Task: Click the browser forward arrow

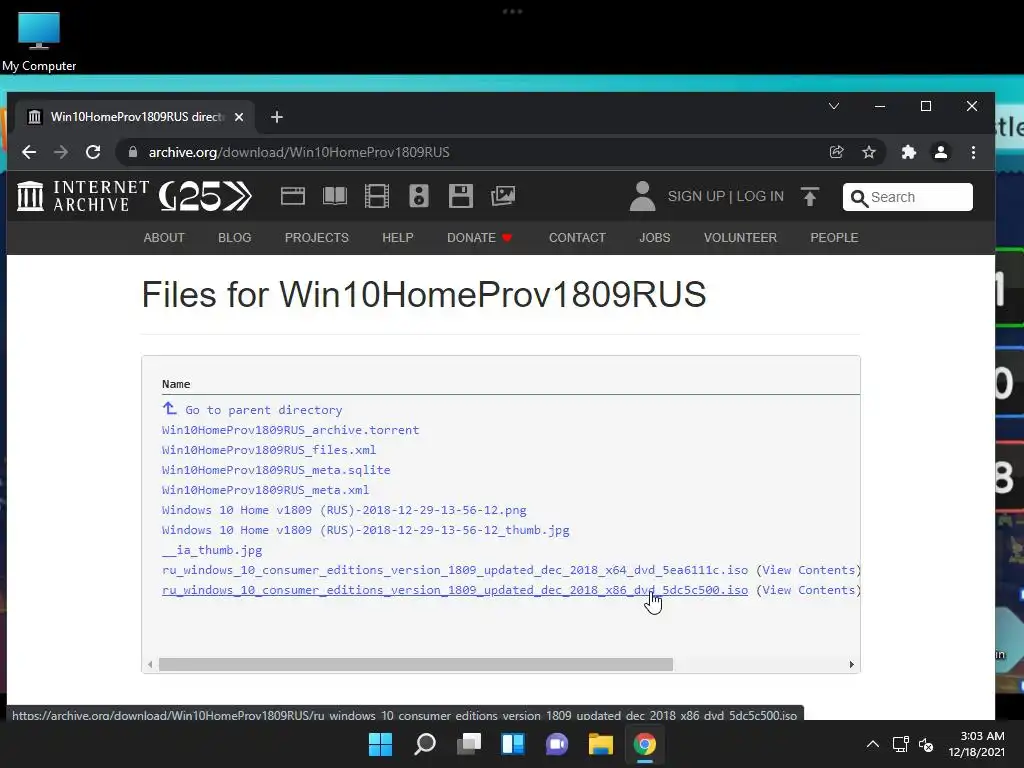Action: [x=61, y=152]
